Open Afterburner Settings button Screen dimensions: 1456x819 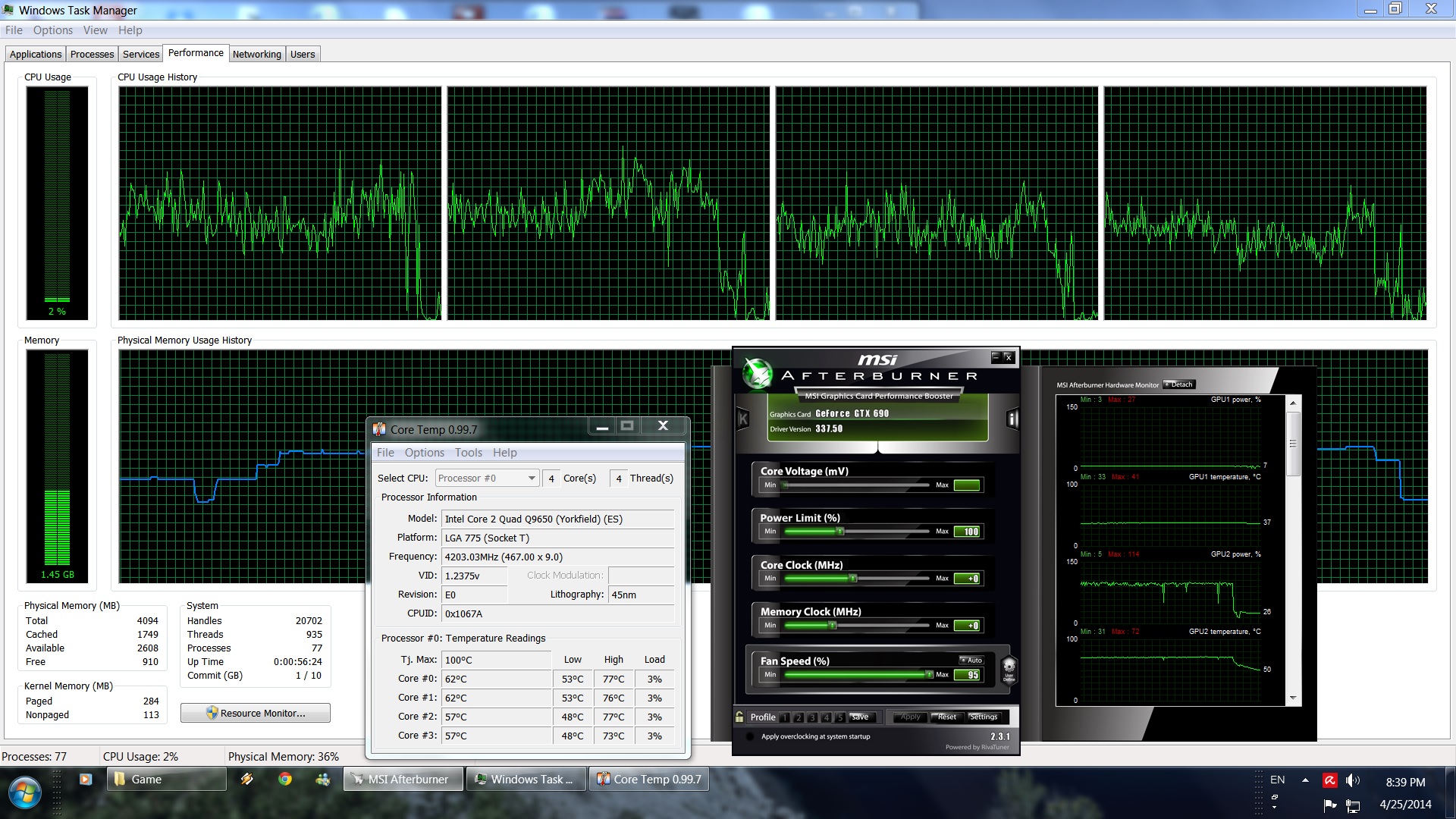984,717
